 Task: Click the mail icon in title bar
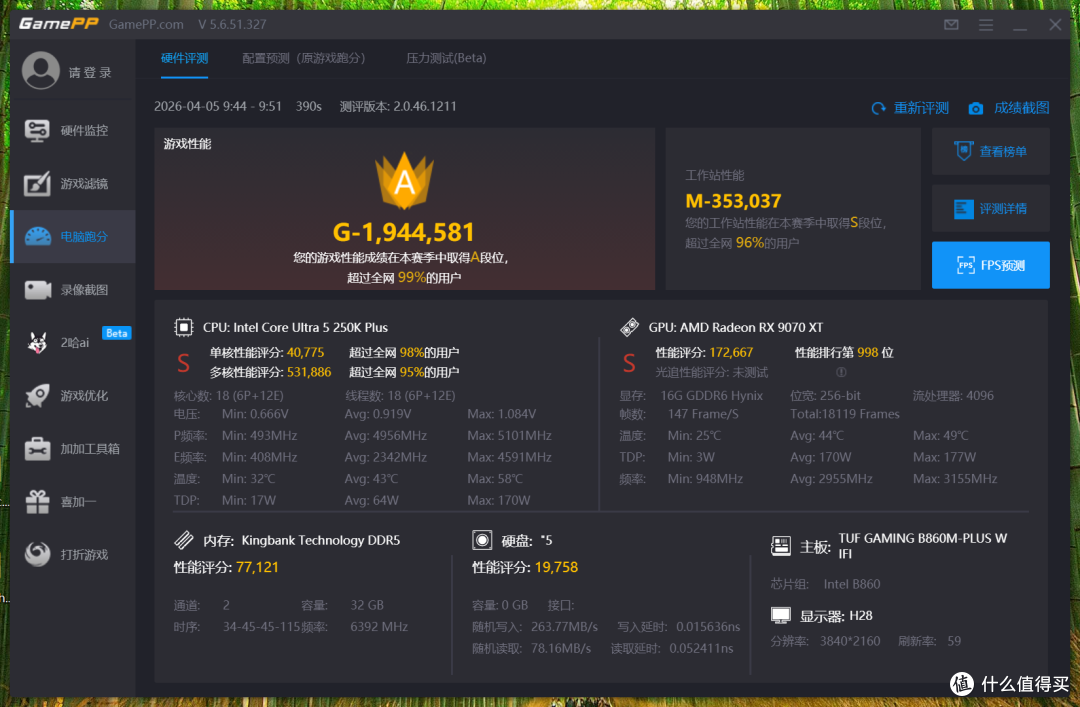coord(951,25)
